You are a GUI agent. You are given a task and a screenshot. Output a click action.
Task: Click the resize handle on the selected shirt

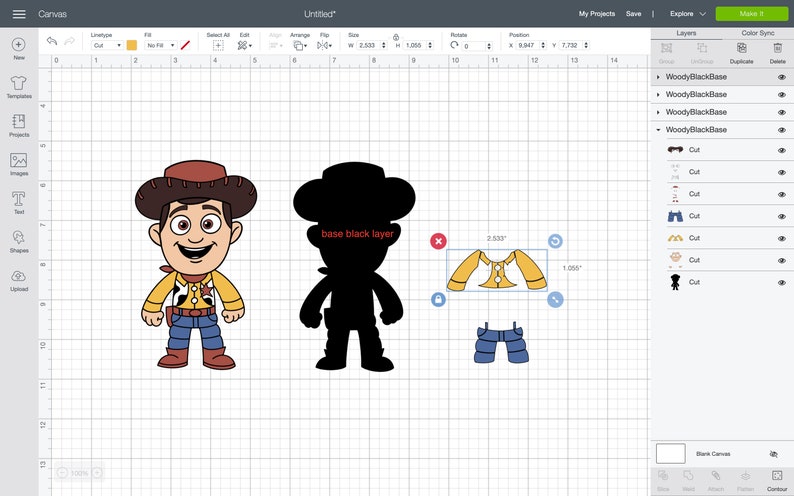(x=555, y=299)
